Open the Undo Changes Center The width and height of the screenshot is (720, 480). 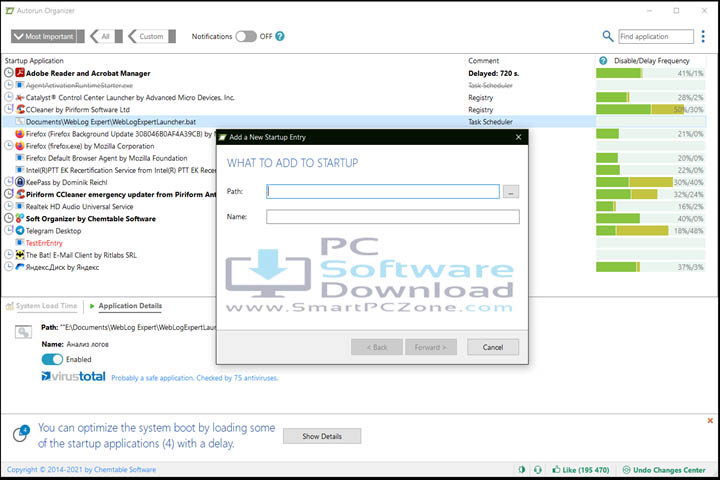pos(664,470)
